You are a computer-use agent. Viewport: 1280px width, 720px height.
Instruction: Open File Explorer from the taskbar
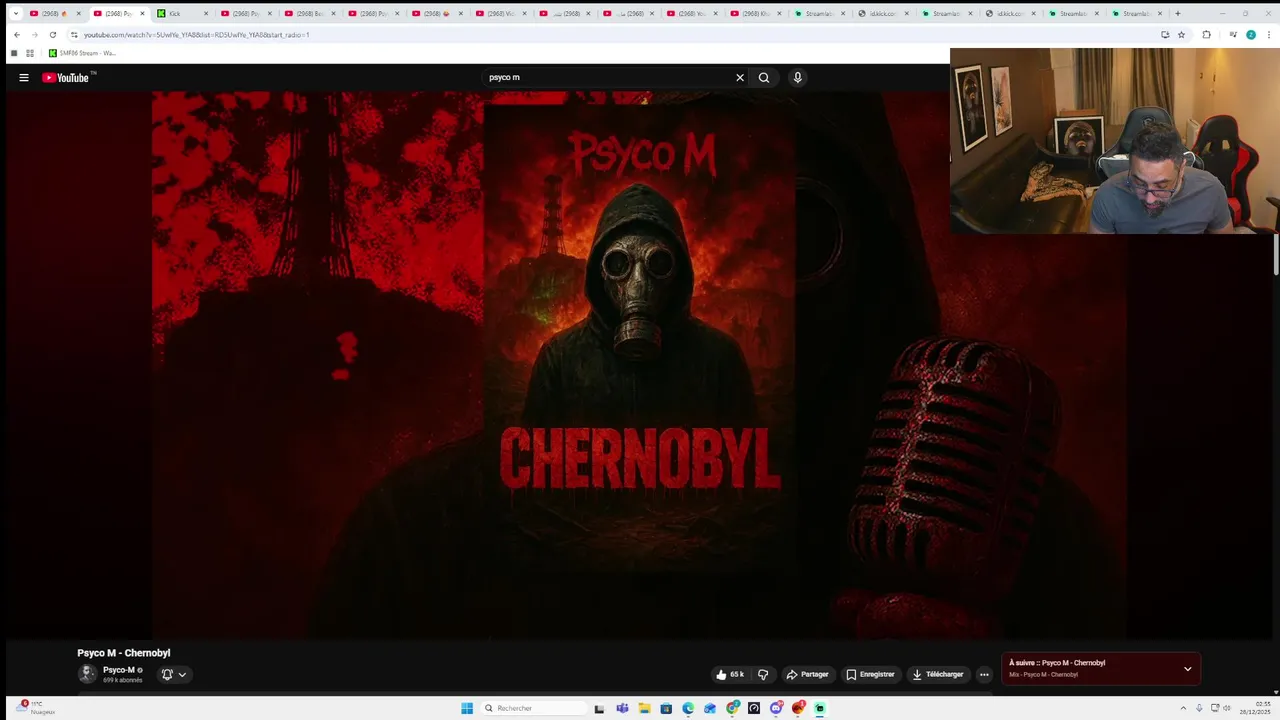point(644,708)
